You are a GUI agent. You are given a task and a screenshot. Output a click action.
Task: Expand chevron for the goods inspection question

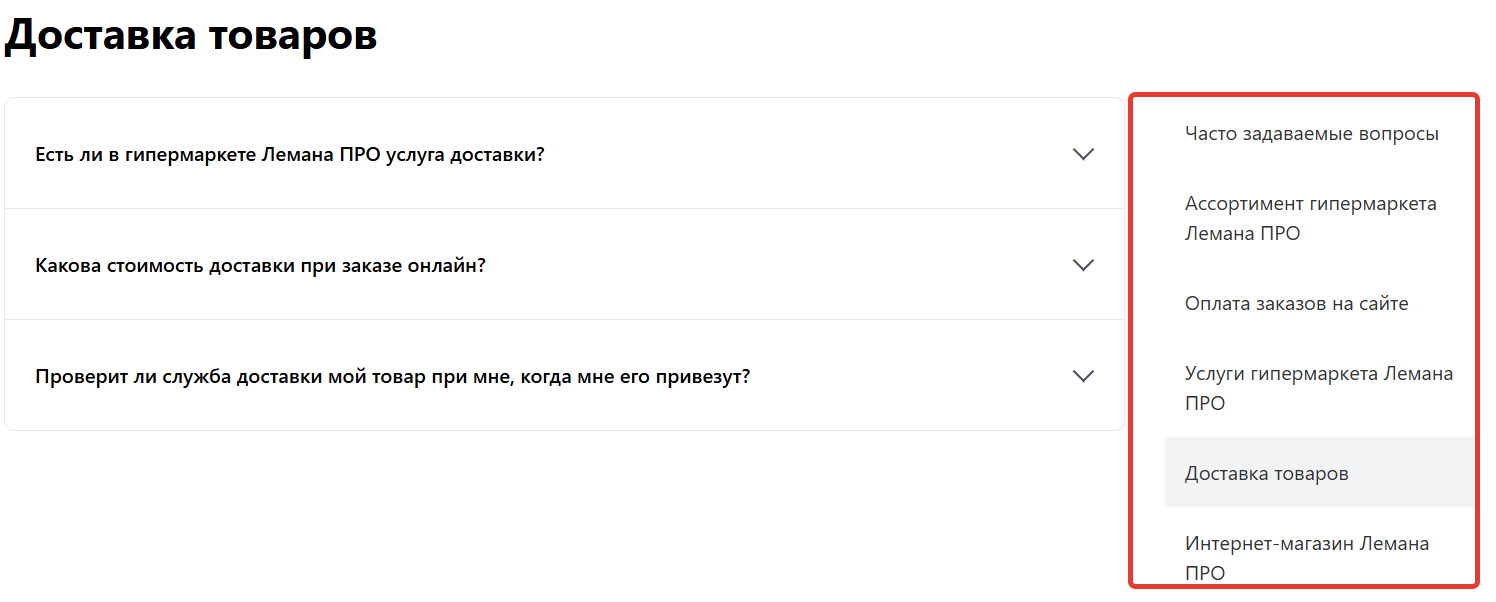1083,376
